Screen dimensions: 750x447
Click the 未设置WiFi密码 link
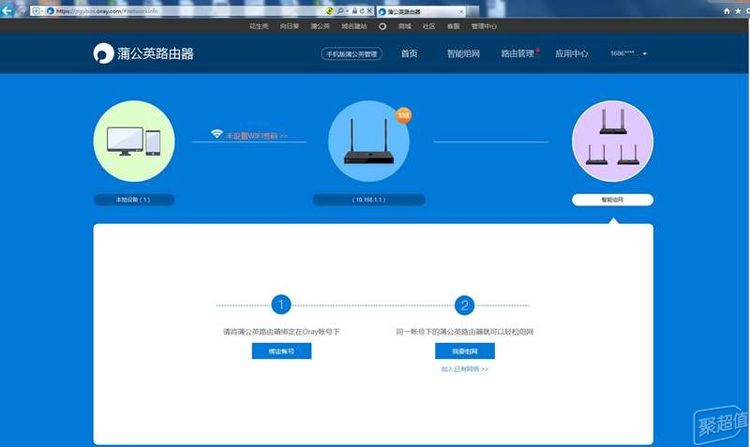coord(257,134)
